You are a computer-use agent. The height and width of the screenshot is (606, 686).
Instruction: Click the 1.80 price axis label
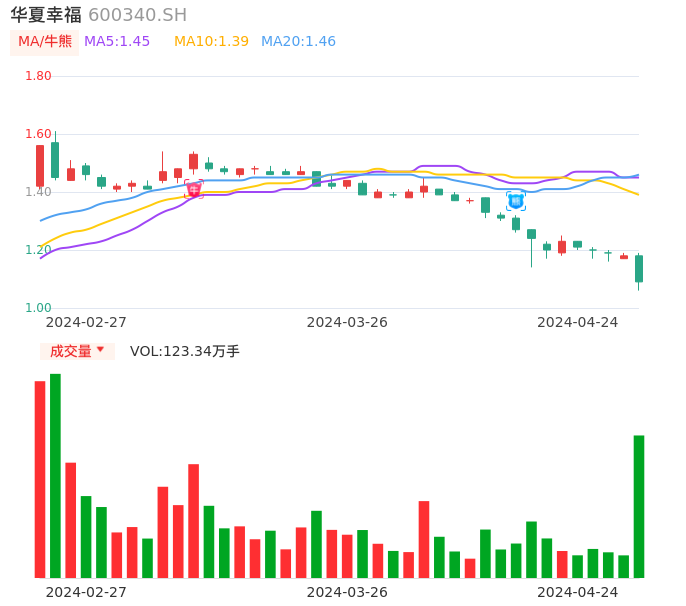[38, 76]
